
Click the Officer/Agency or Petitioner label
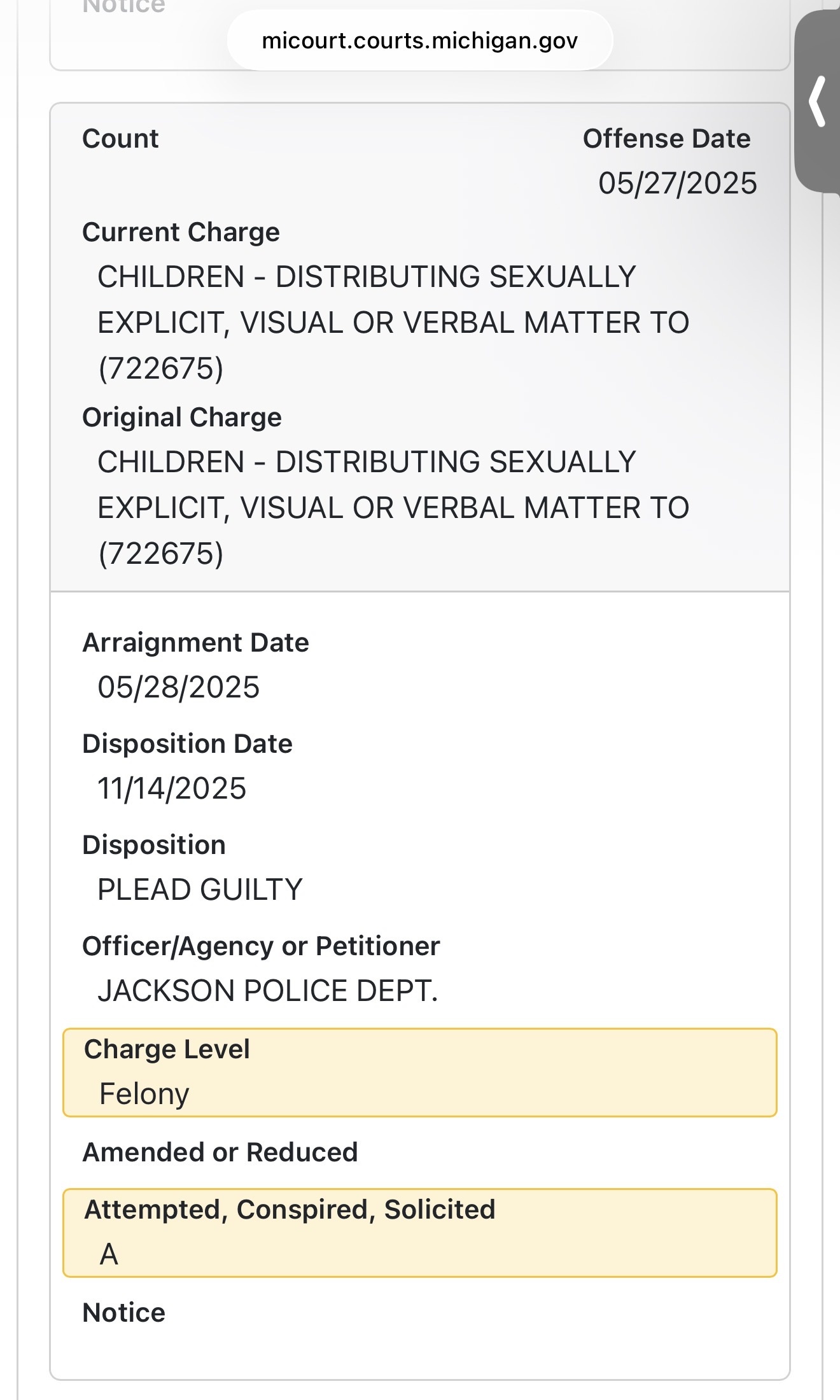(261, 946)
